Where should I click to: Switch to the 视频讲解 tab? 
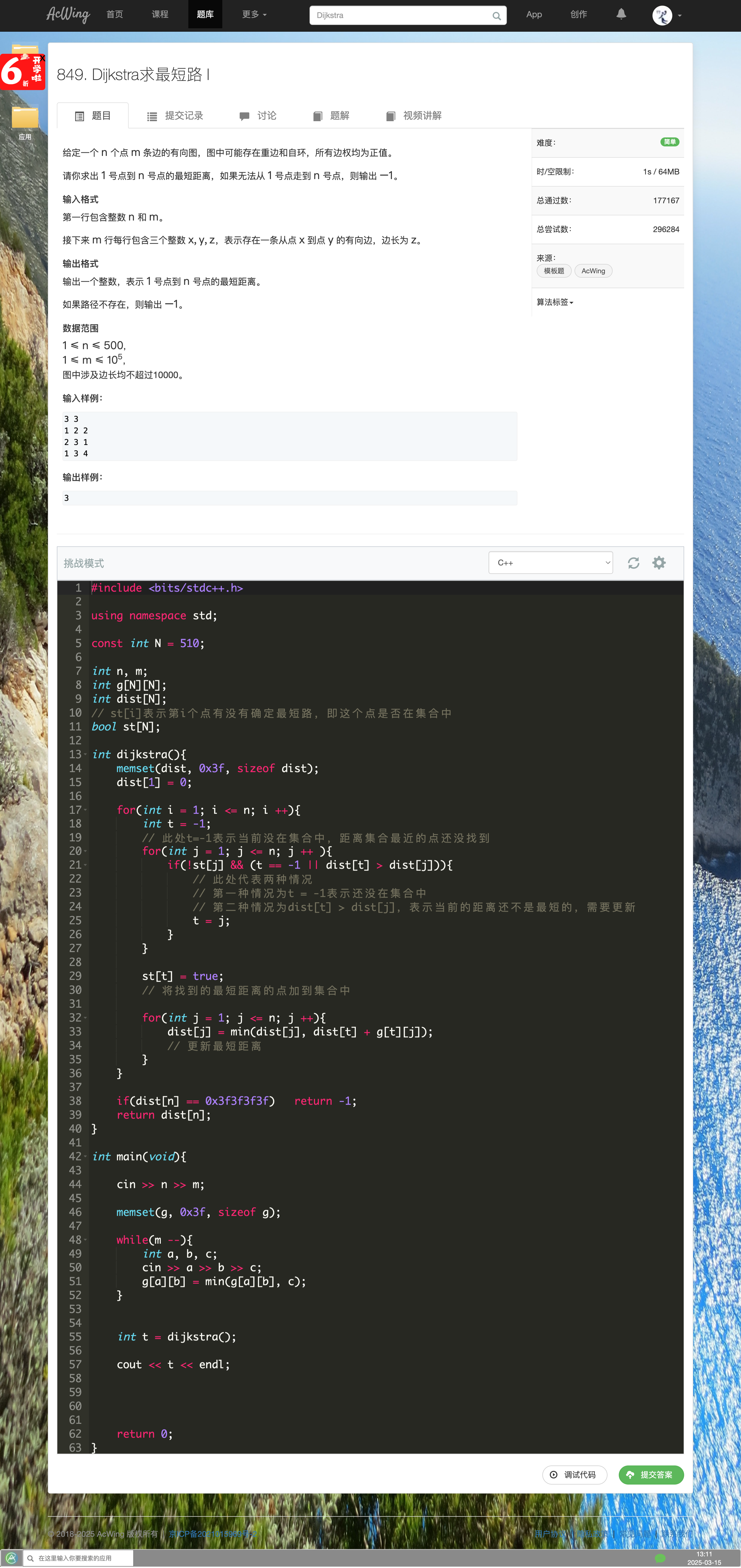[413, 116]
